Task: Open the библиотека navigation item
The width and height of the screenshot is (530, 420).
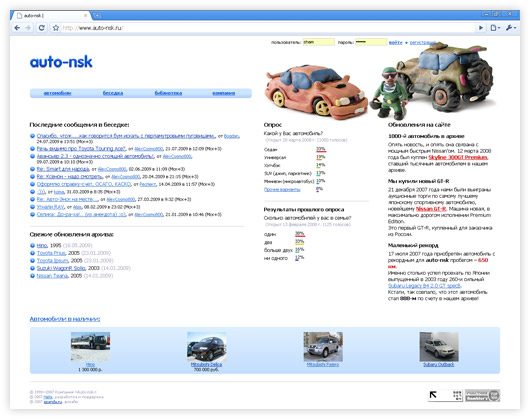Action: (168, 93)
